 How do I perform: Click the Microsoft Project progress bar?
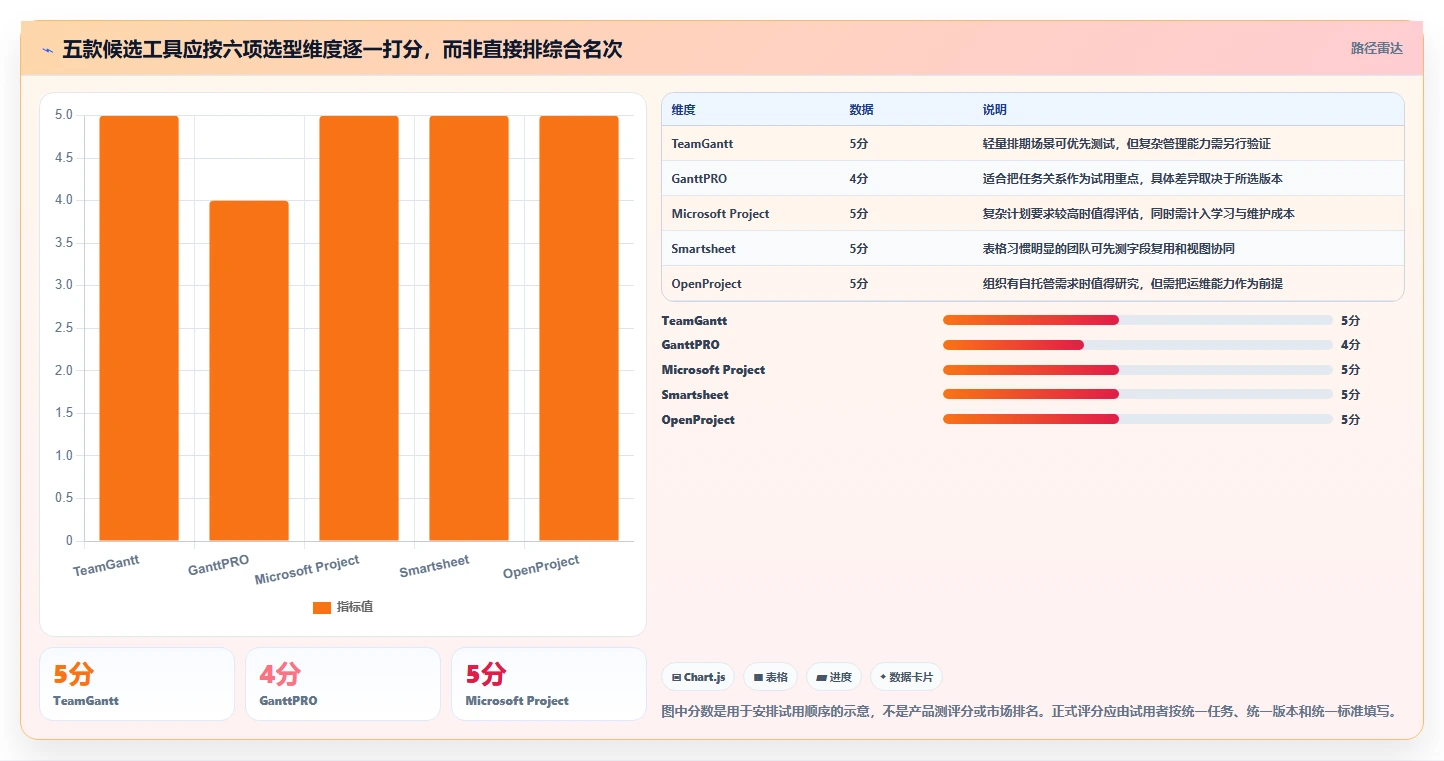[1137, 370]
